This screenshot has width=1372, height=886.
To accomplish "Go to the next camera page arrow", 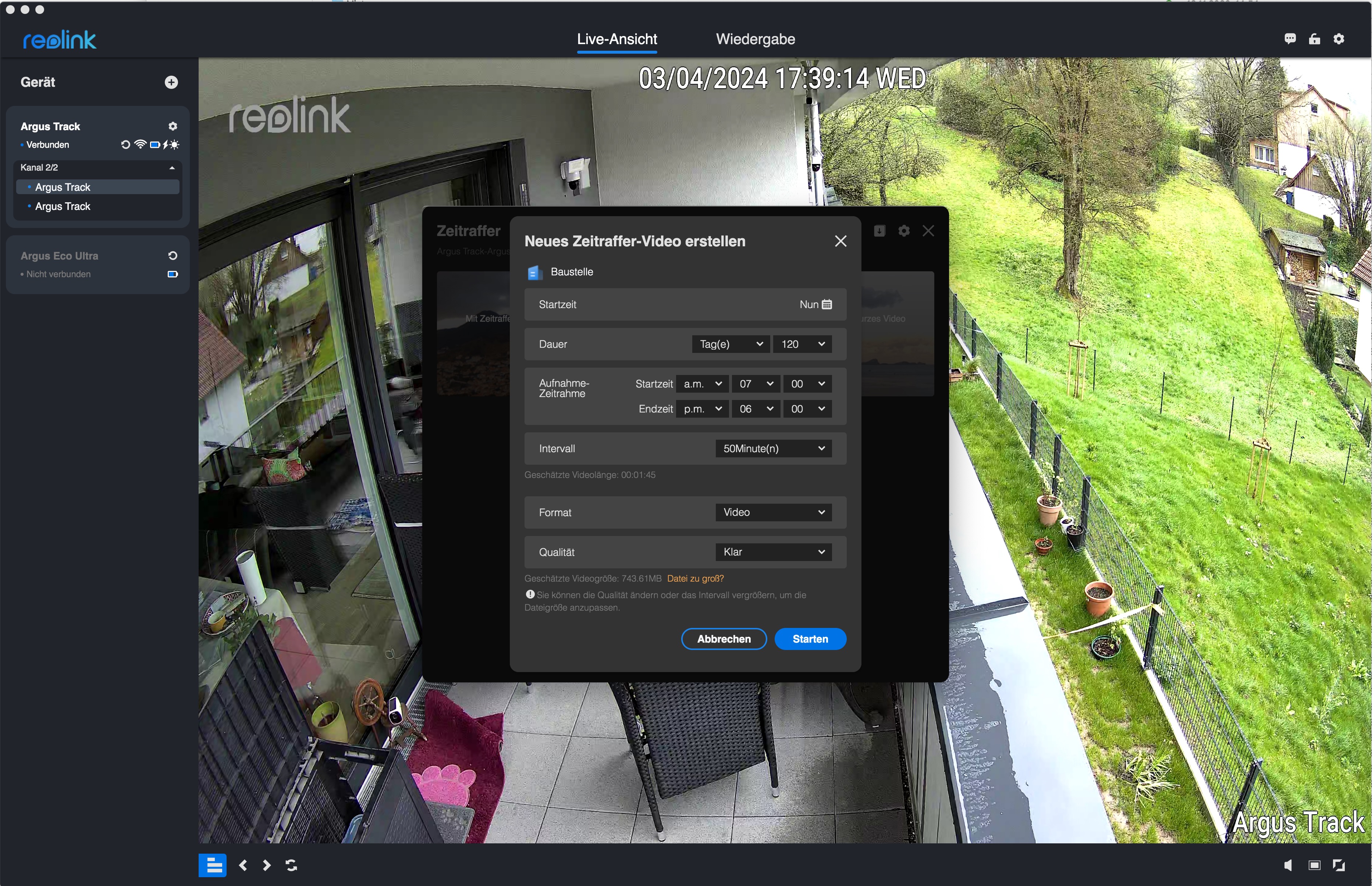I will [266, 865].
